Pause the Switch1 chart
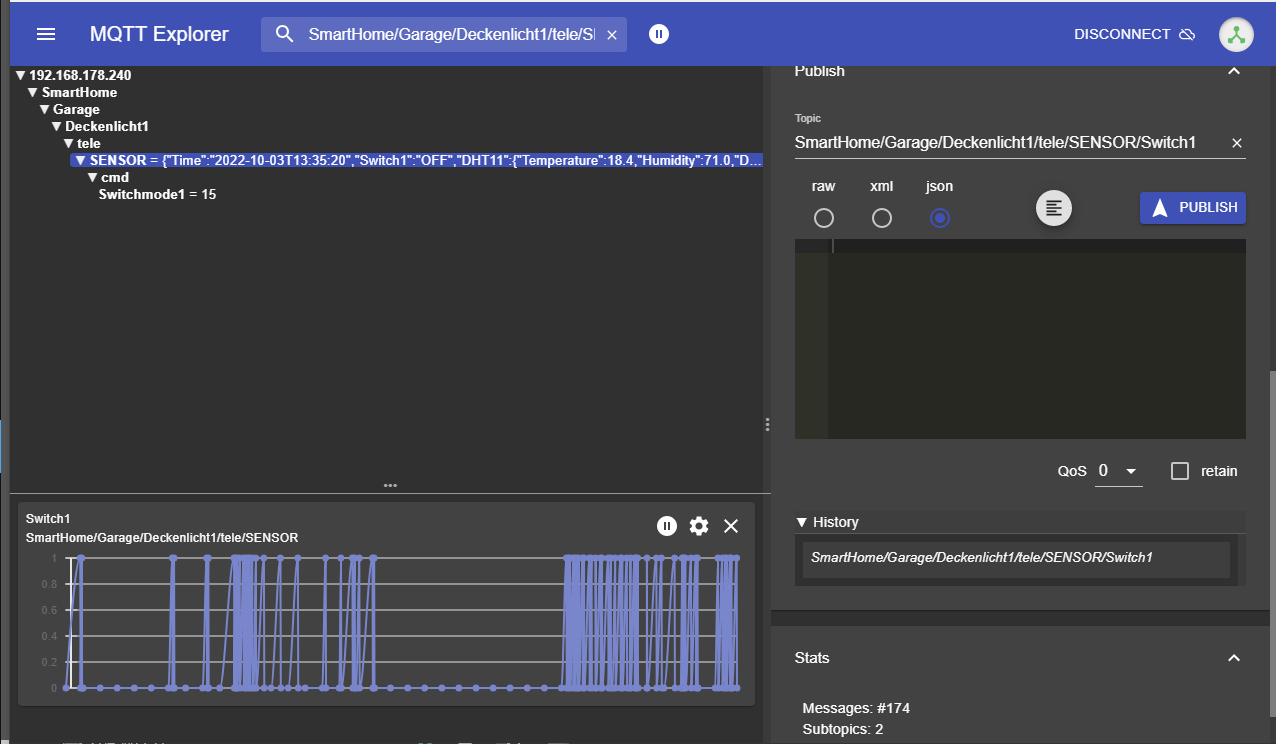Viewport: 1276px width, 744px height. click(x=667, y=526)
